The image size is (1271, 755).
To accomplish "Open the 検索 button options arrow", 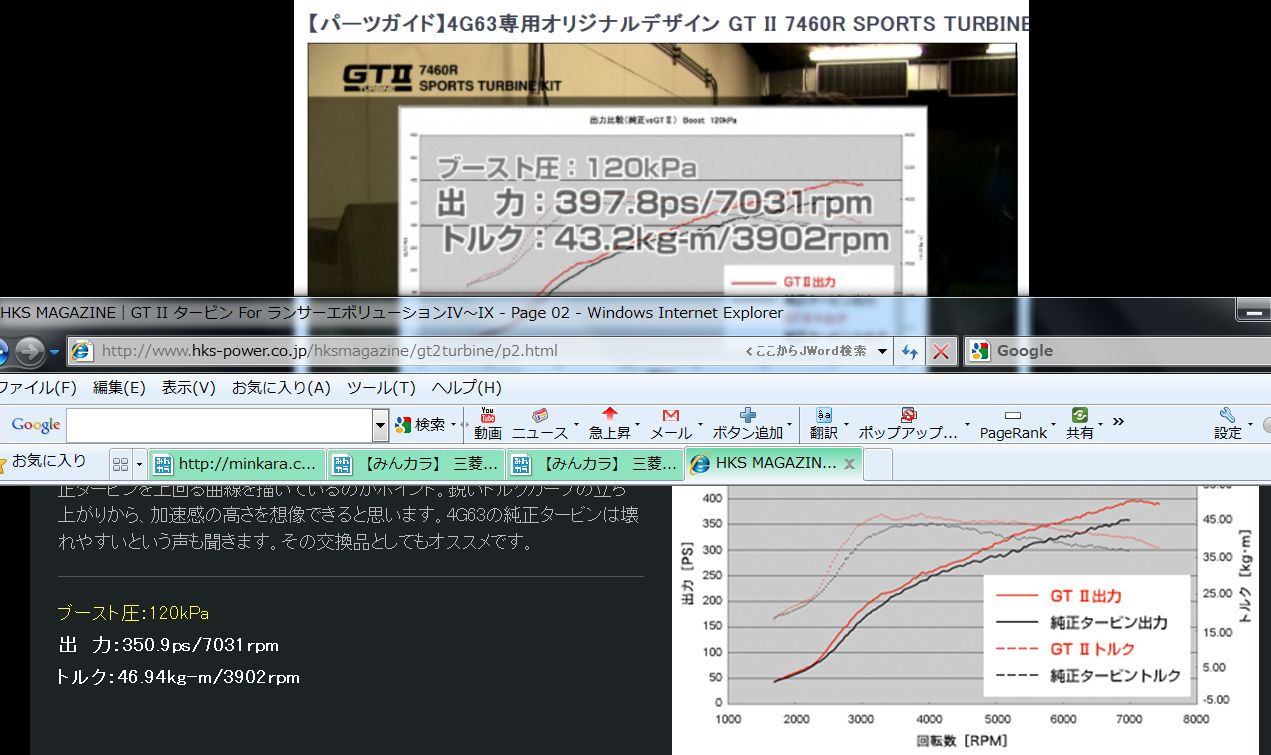I will tap(454, 426).
